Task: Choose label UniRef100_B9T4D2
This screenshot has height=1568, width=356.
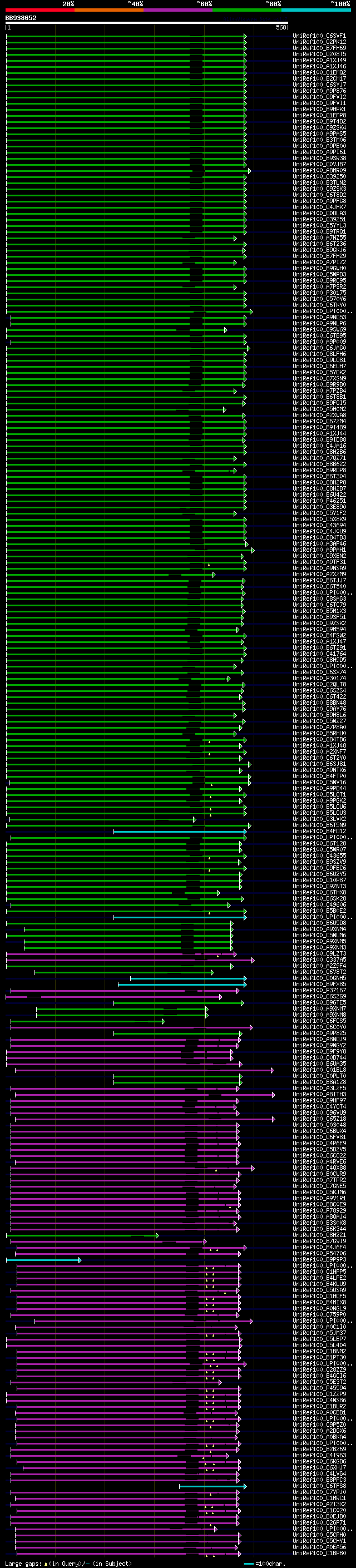Action: coord(319,121)
